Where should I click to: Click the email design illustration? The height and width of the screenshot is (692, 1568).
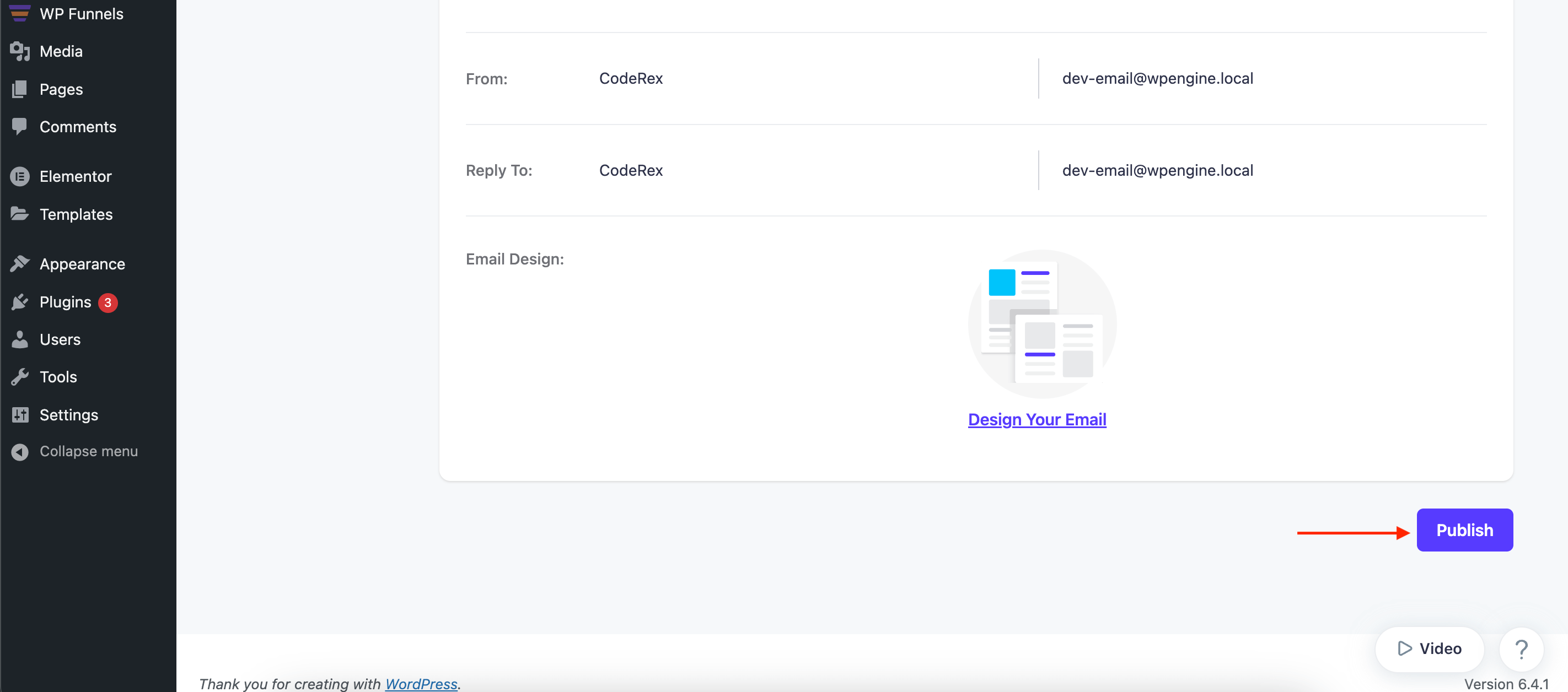point(1042,324)
